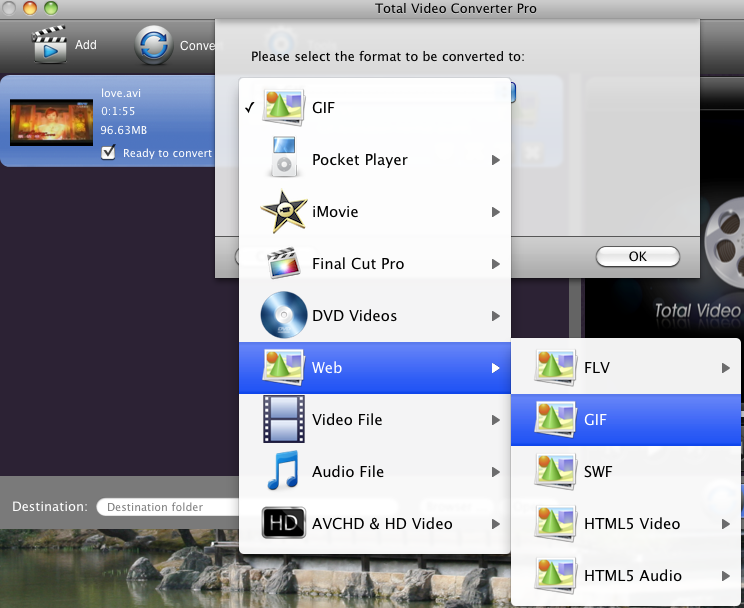Expand DVD Videos submenu arrow
Image resolution: width=744 pixels, height=608 pixels.
[496, 316]
